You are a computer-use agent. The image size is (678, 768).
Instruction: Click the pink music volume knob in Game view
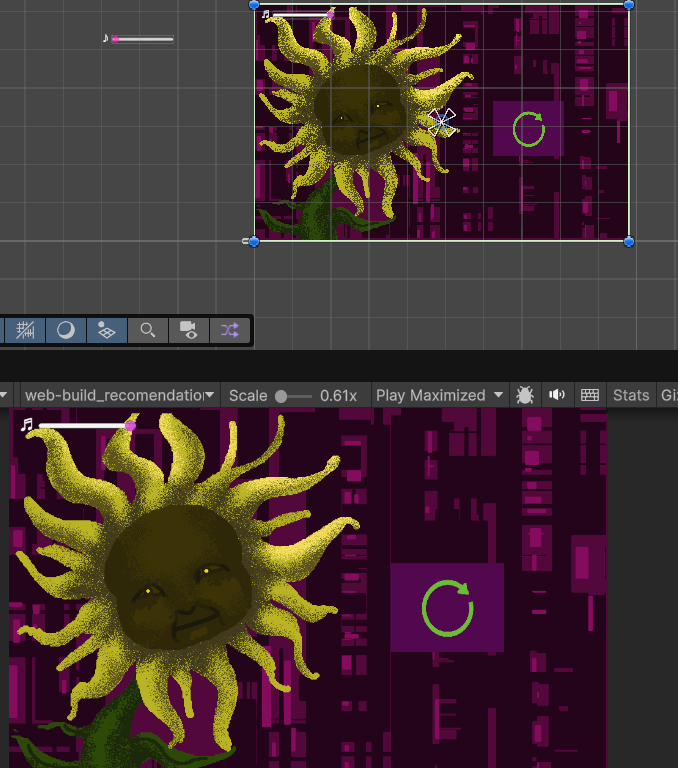tap(130, 426)
